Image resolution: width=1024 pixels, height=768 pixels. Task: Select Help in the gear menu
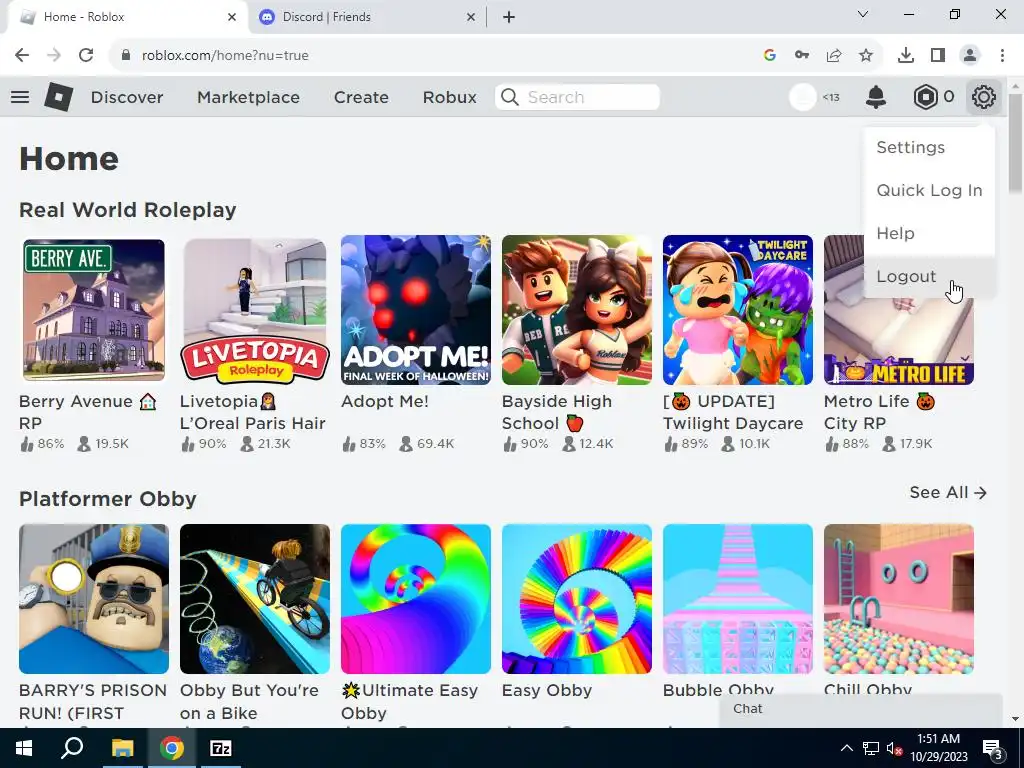click(895, 233)
